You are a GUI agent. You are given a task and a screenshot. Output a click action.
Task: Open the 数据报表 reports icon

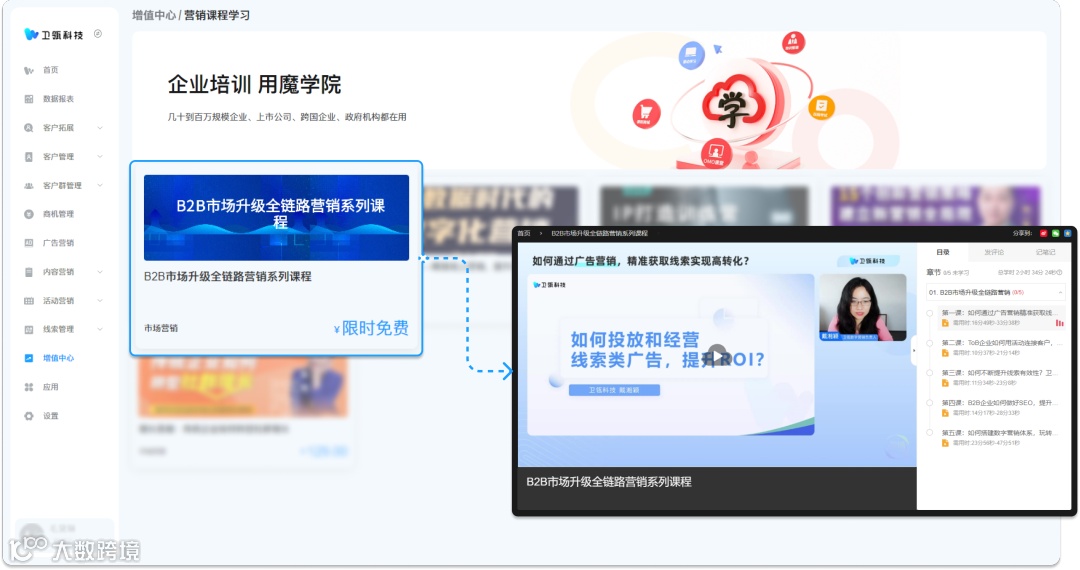(29, 99)
